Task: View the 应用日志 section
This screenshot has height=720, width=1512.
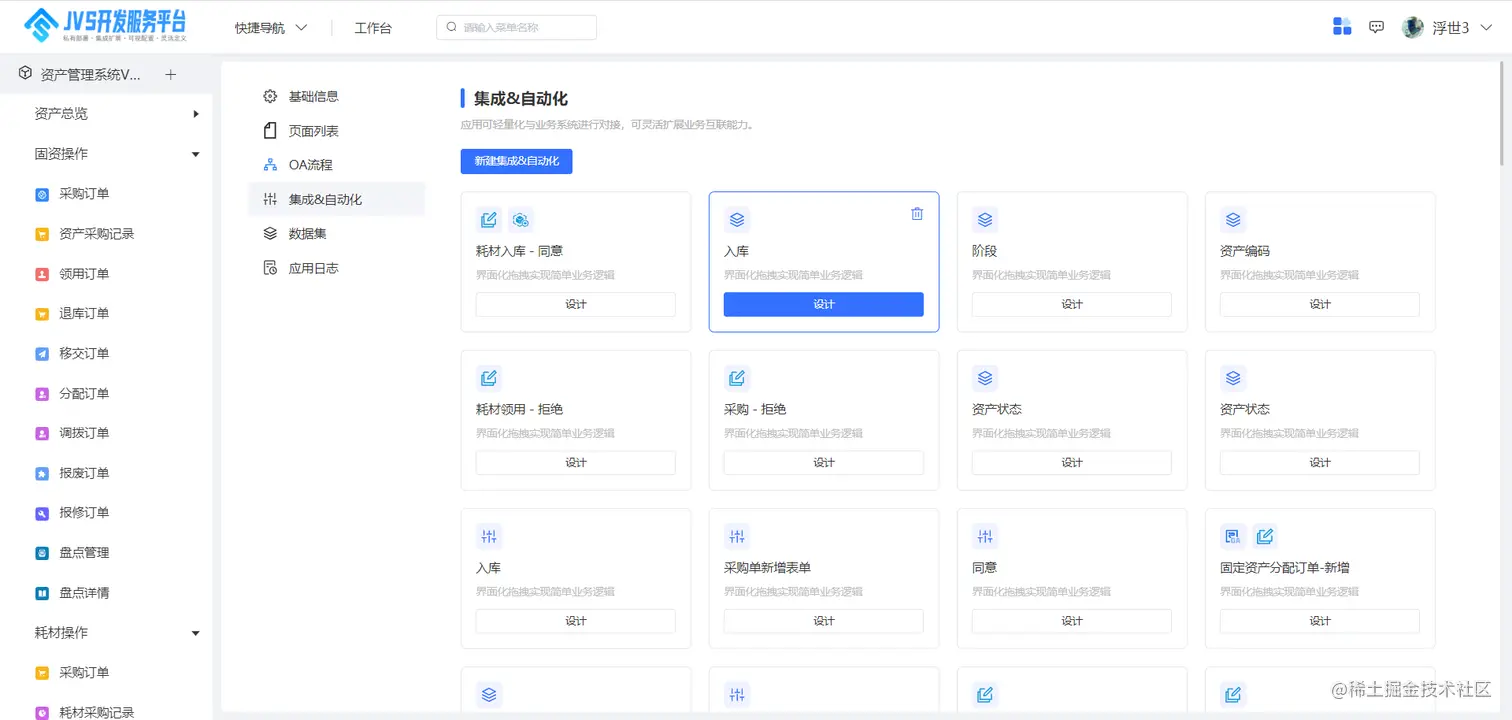Action: tap(337, 268)
